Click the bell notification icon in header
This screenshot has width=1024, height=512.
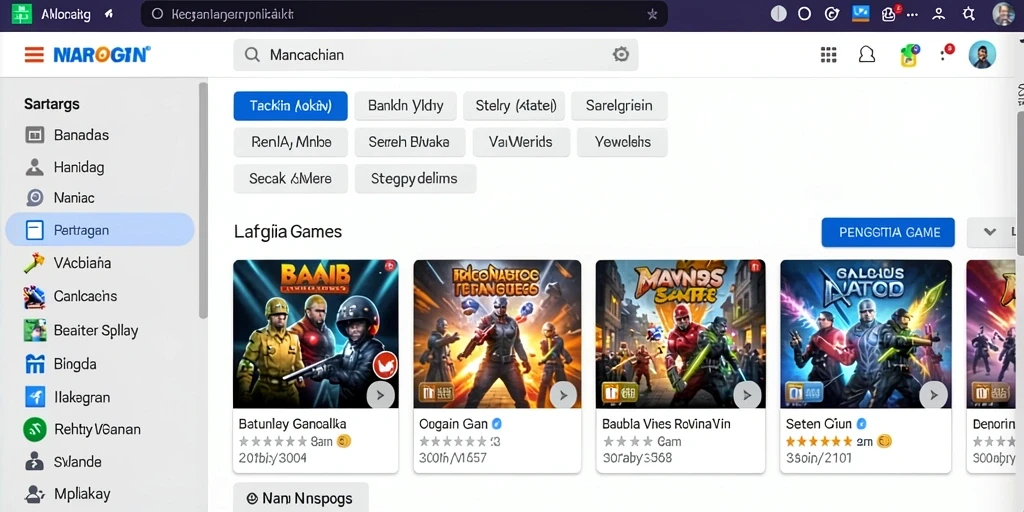[x=867, y=55]
